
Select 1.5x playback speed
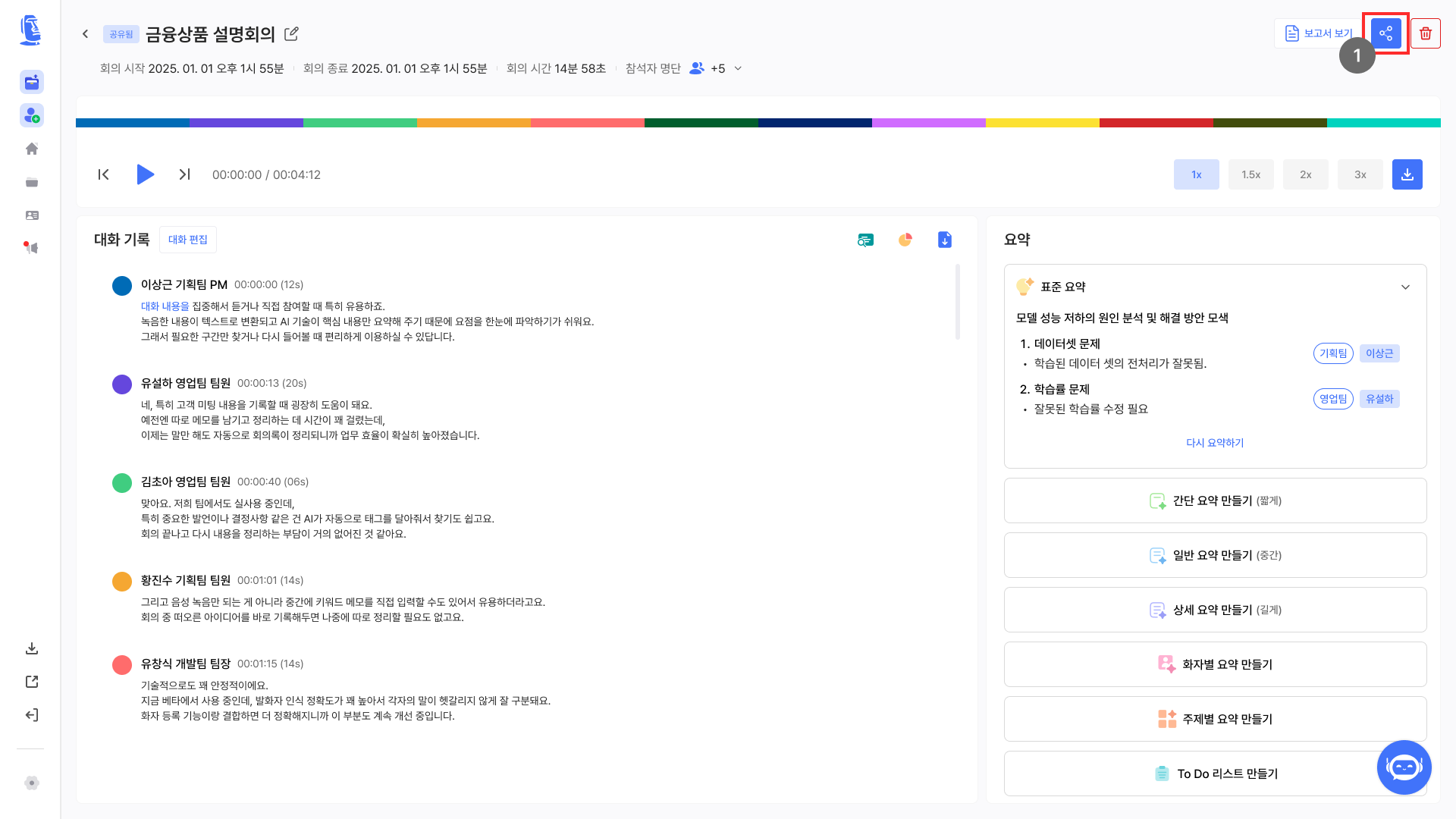click(x=1250, y=174)
